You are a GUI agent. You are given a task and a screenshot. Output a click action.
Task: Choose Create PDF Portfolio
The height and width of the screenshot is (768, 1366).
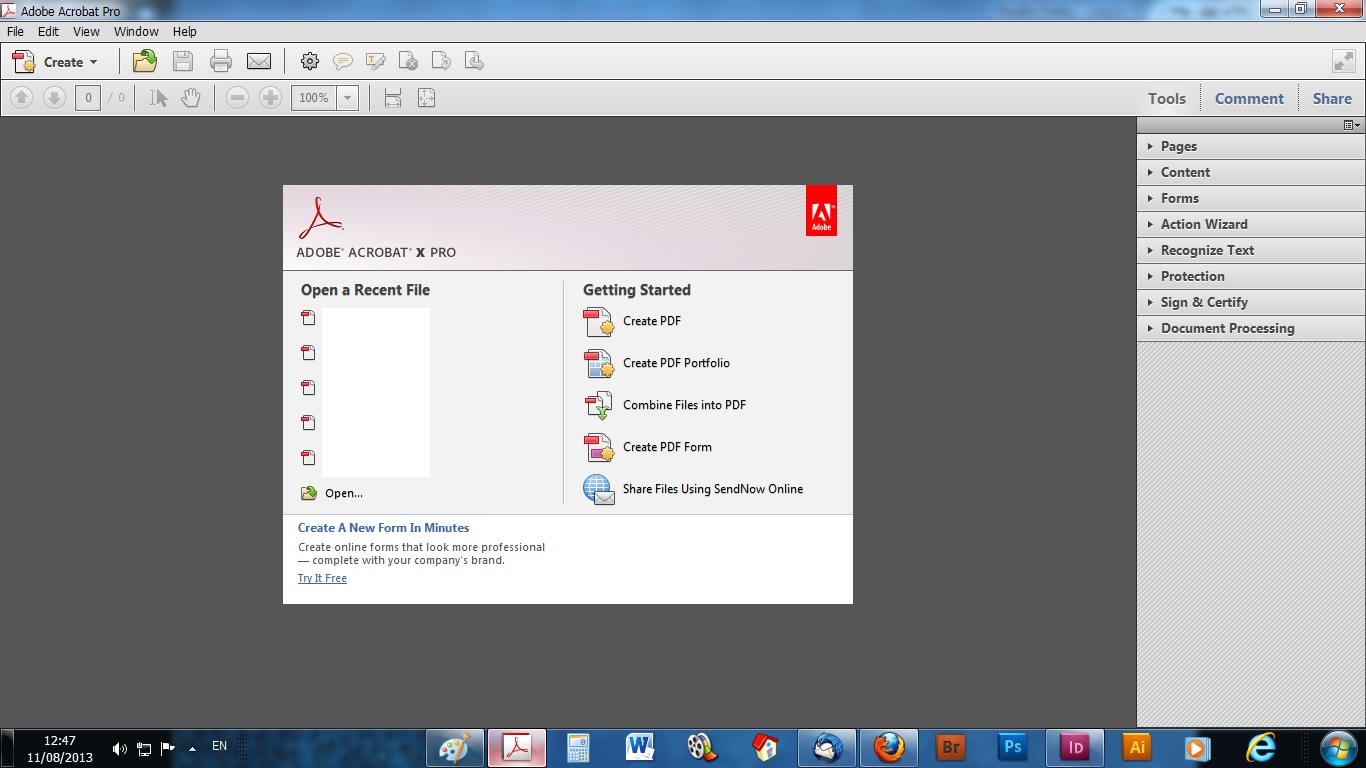656,363
